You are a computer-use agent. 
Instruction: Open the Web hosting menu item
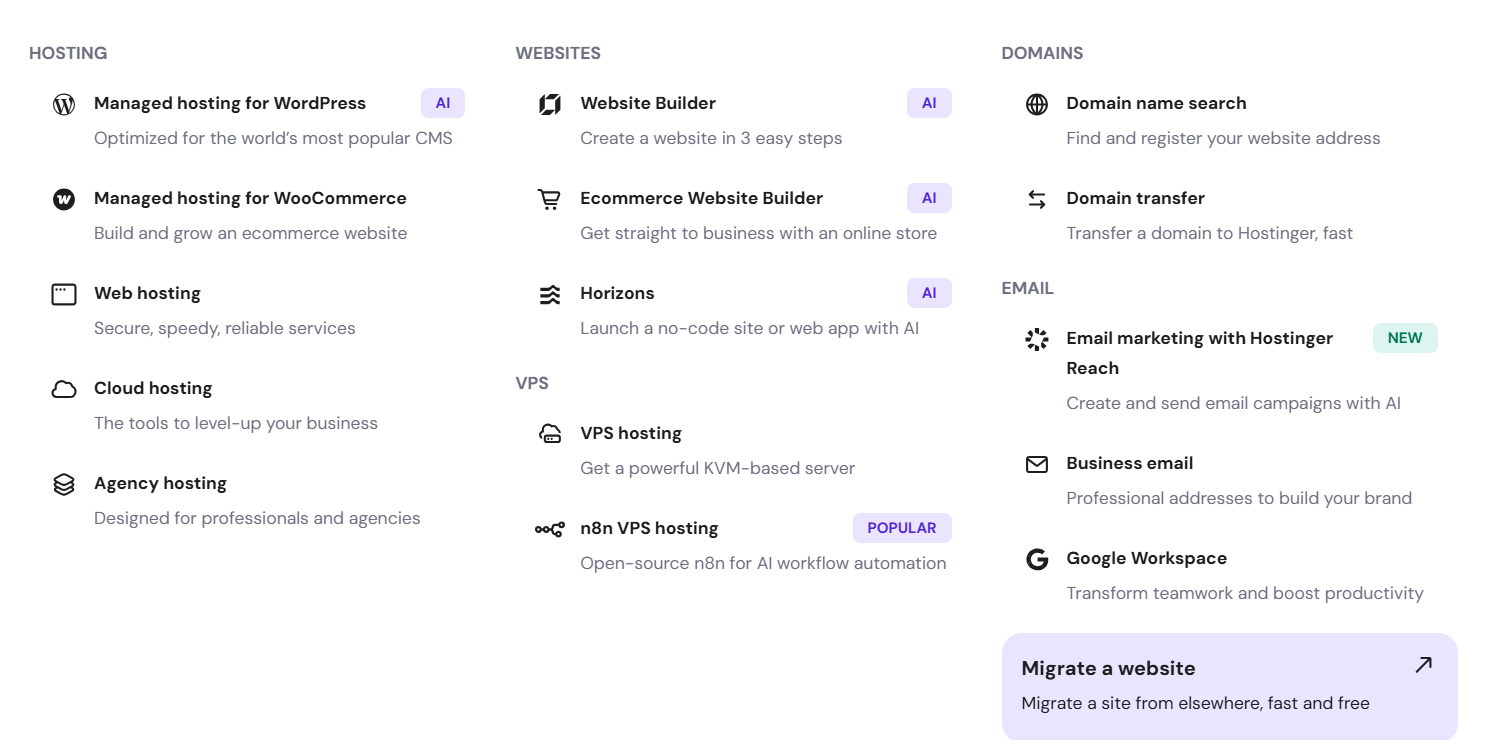(x=147, y=294)
